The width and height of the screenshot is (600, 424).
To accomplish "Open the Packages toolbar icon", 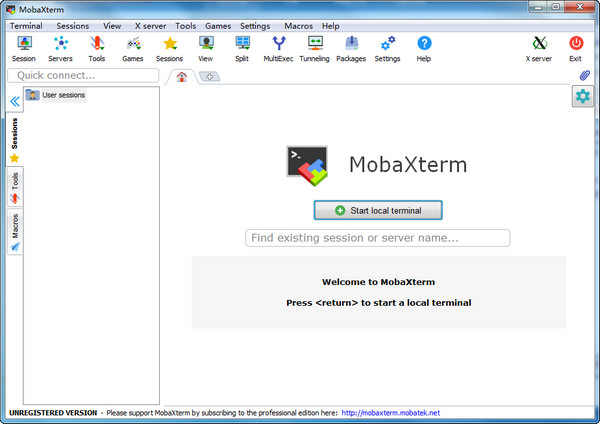I will coord(351,49).
